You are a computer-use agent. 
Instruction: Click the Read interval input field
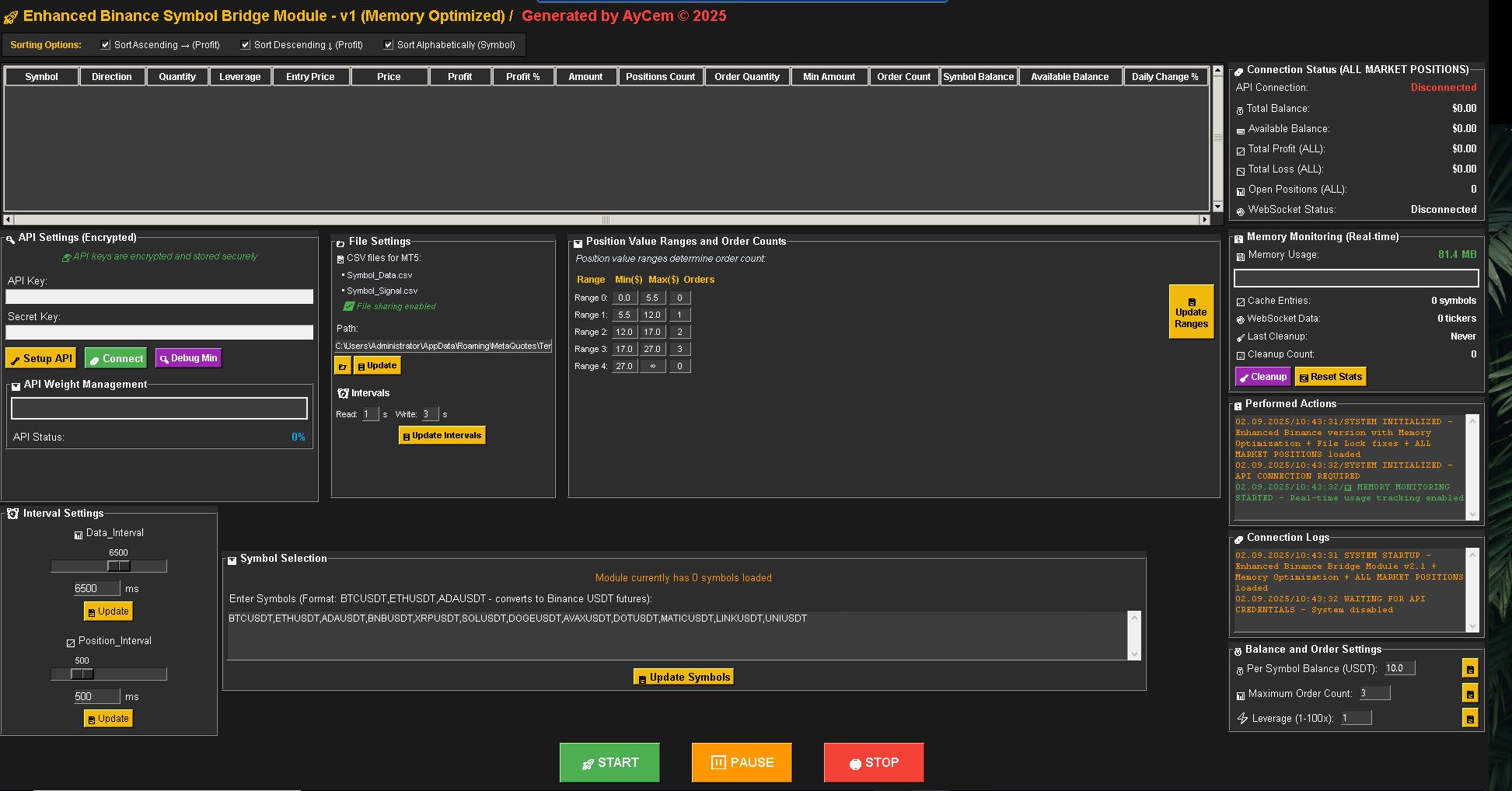370,414
